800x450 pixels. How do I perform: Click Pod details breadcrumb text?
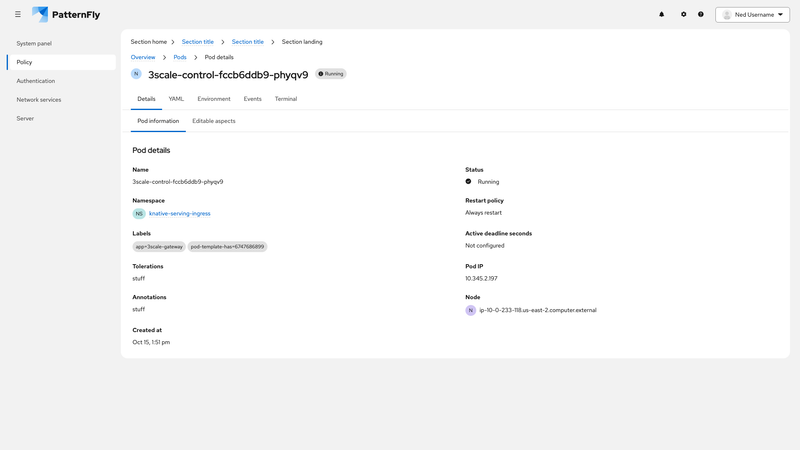click(219, 57)
